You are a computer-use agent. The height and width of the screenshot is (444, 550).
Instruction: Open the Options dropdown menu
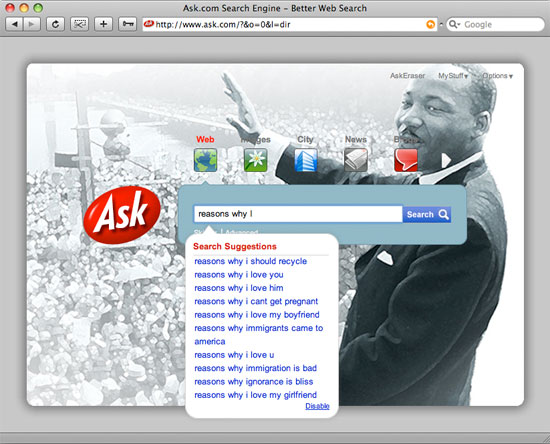[x=497, y=76]
